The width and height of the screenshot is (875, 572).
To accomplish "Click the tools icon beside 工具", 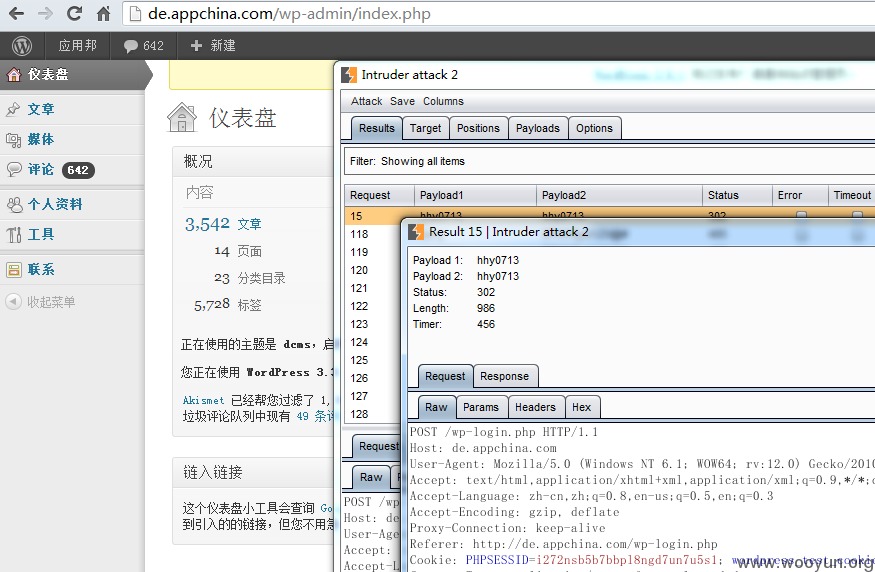I will pos(13,235).
